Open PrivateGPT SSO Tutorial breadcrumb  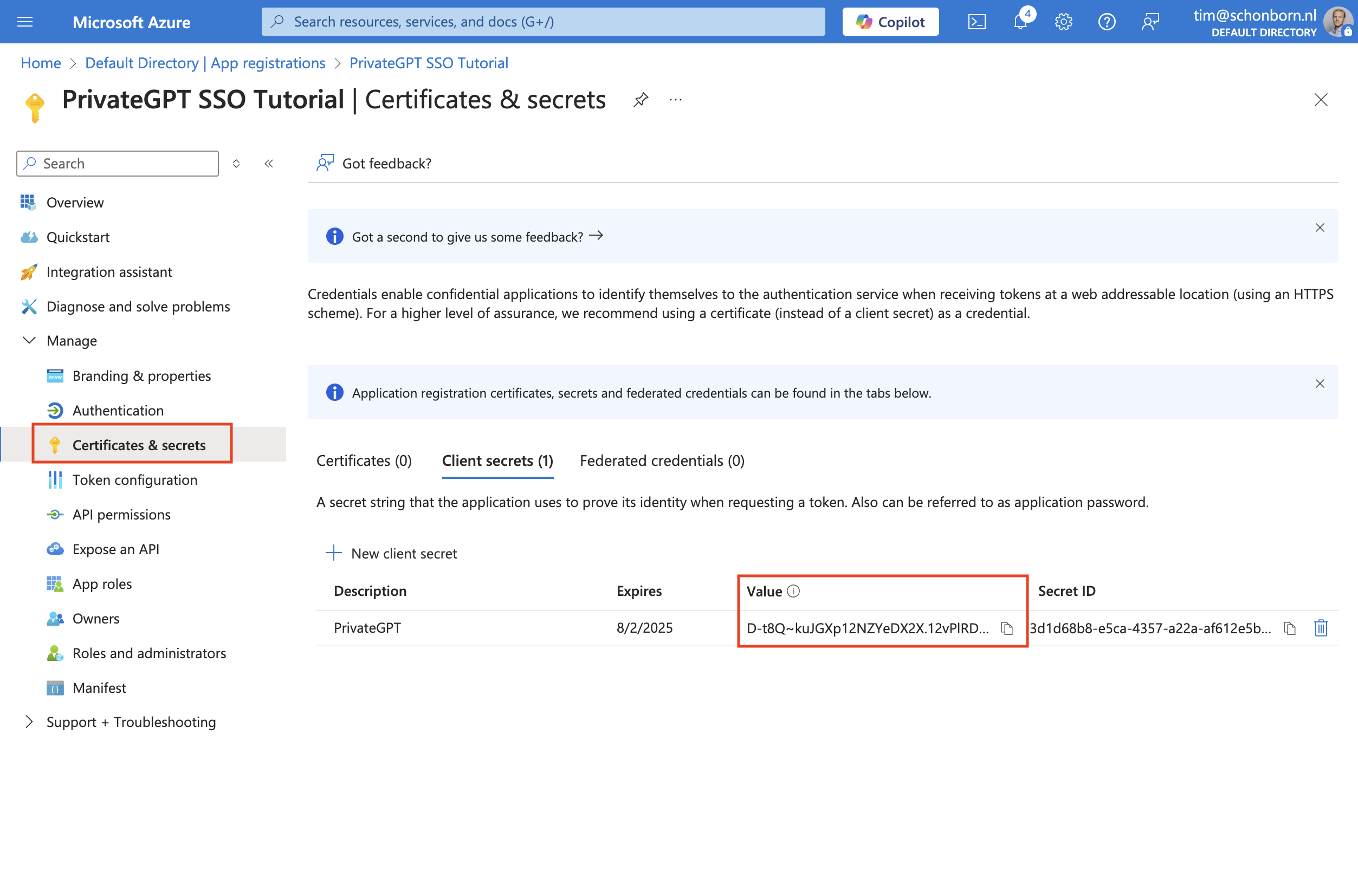(429, 63)
